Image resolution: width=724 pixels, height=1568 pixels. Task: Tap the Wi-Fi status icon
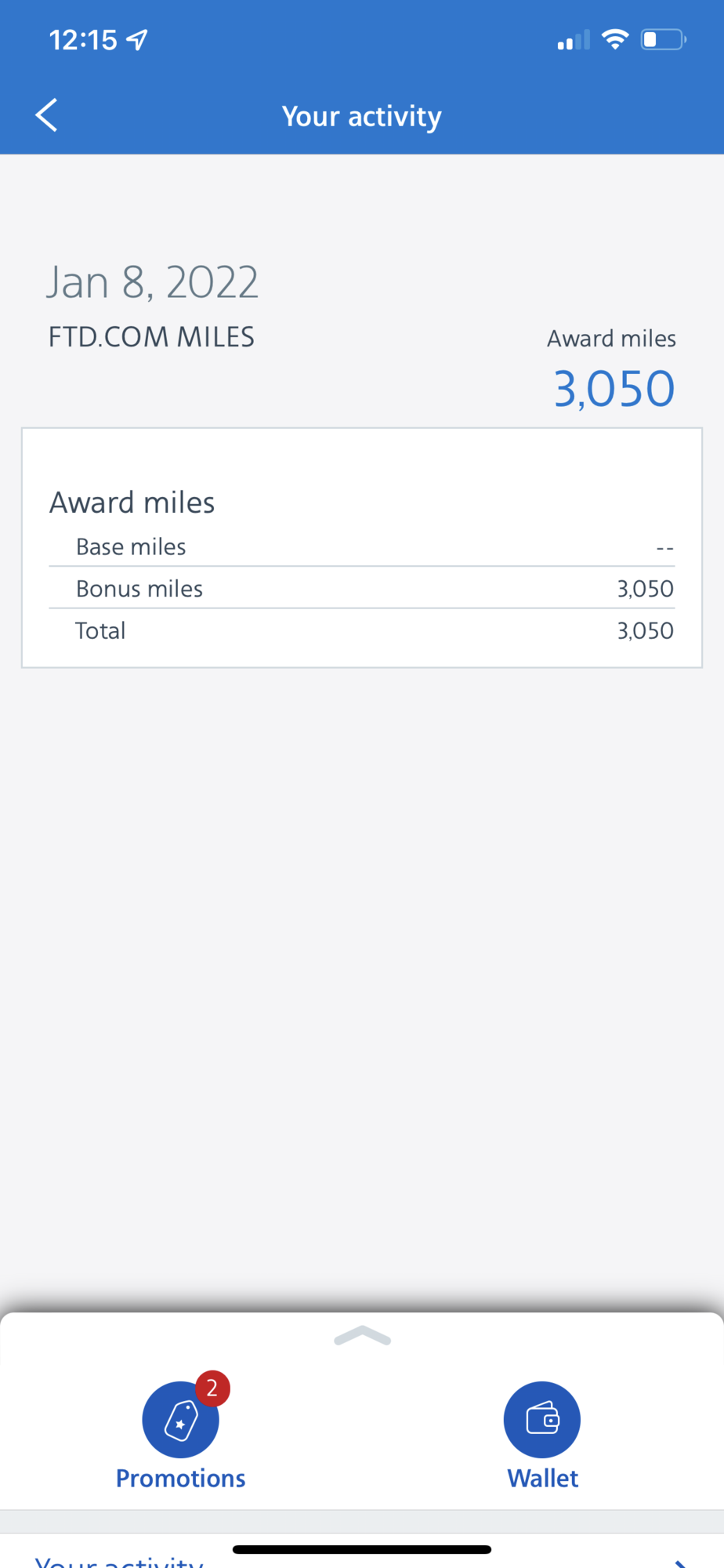click(x=615, y=39)
